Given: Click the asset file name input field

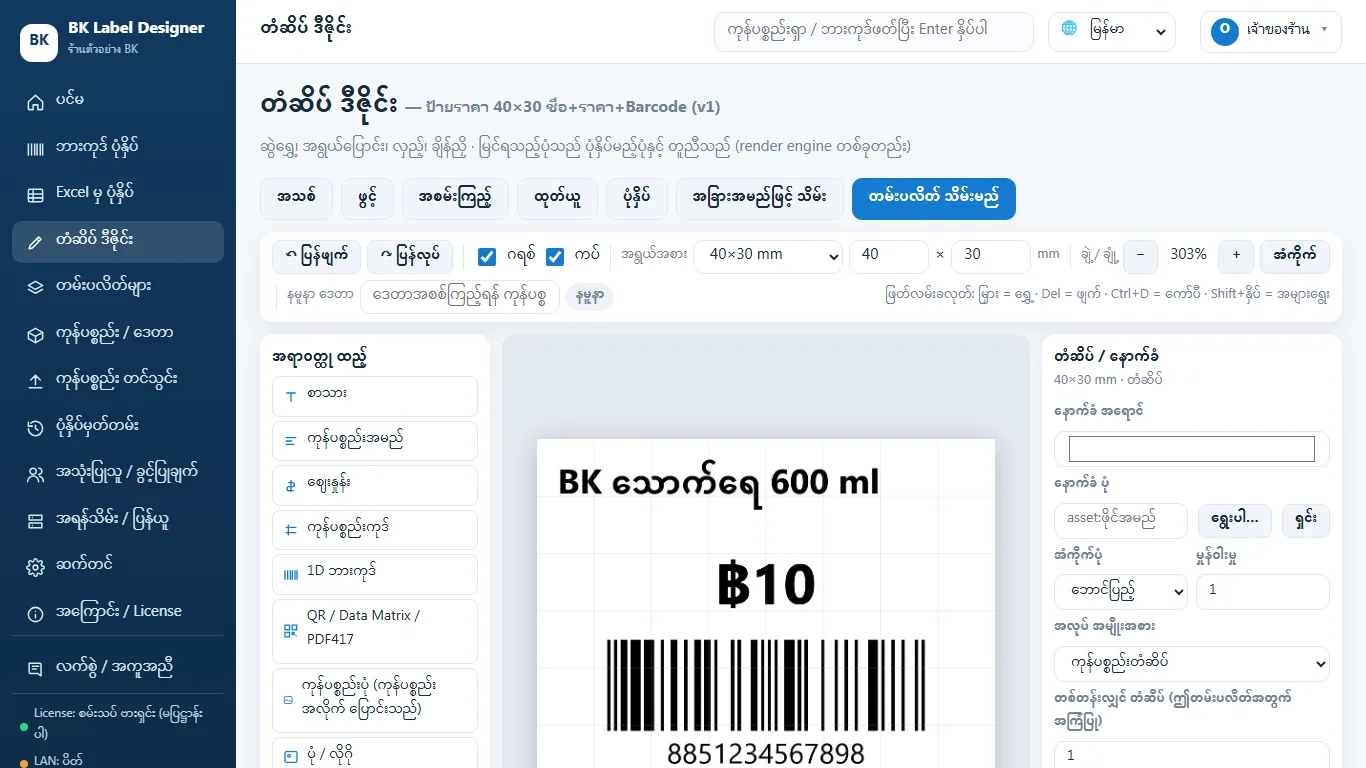Looking at the screenshot, I should tap(1121, 520).
